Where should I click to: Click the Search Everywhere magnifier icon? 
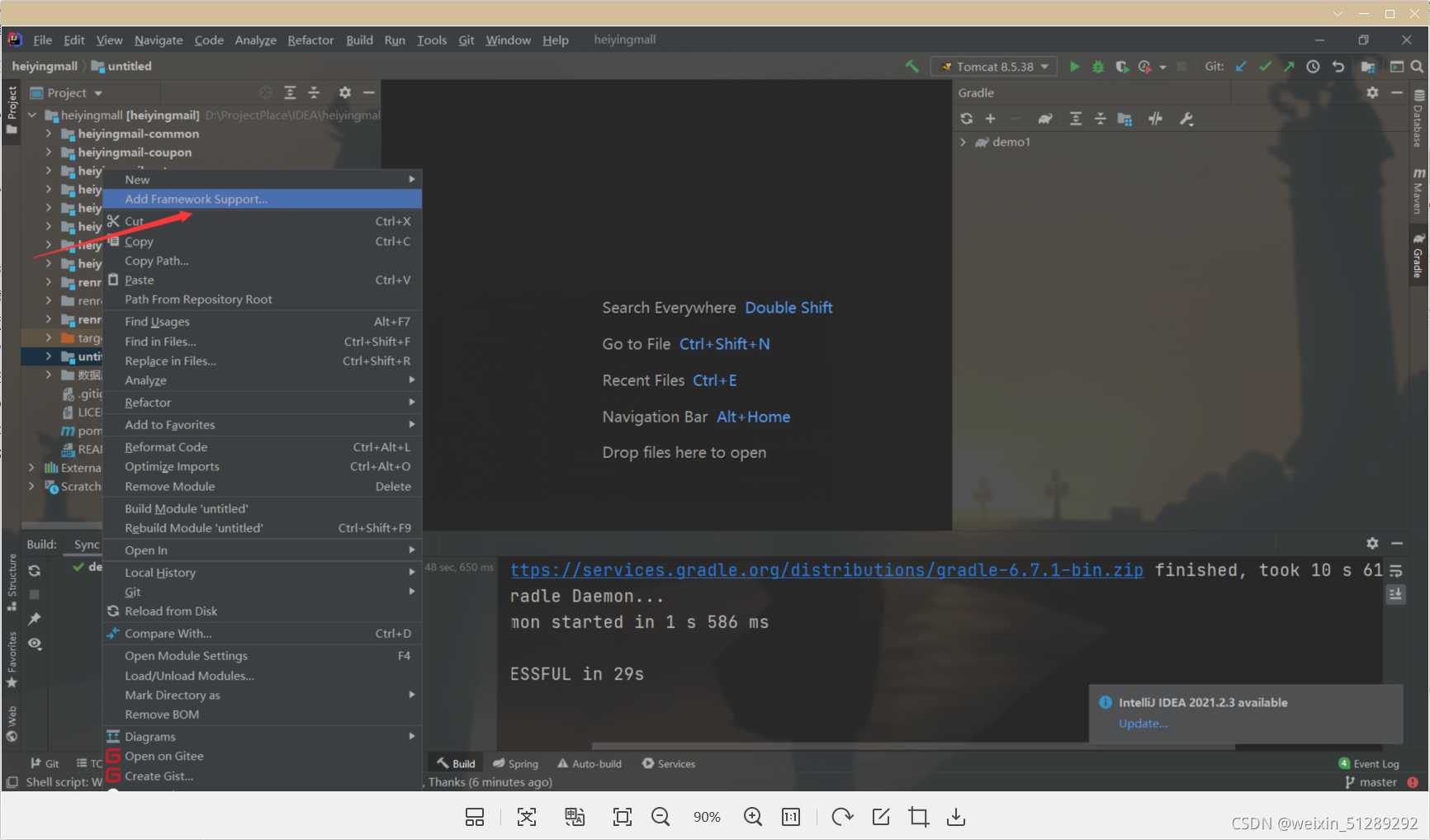pos(1417,67)
